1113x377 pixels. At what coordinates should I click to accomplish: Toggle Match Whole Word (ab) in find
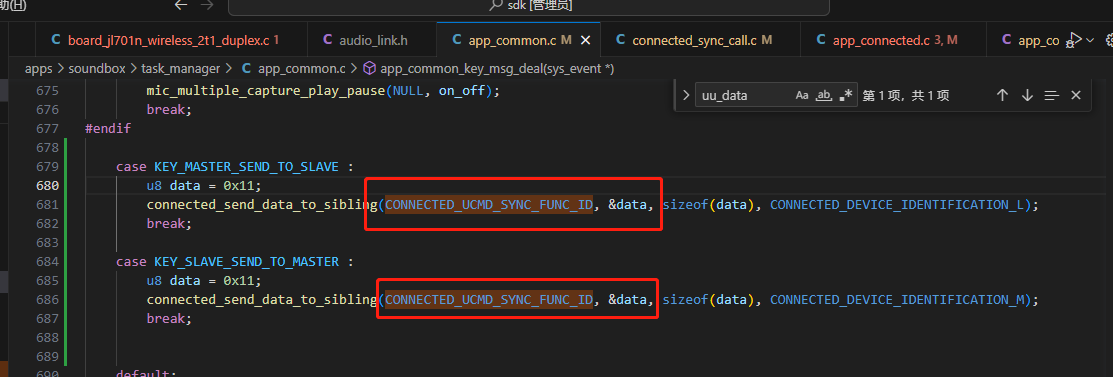tap(824, 95)
